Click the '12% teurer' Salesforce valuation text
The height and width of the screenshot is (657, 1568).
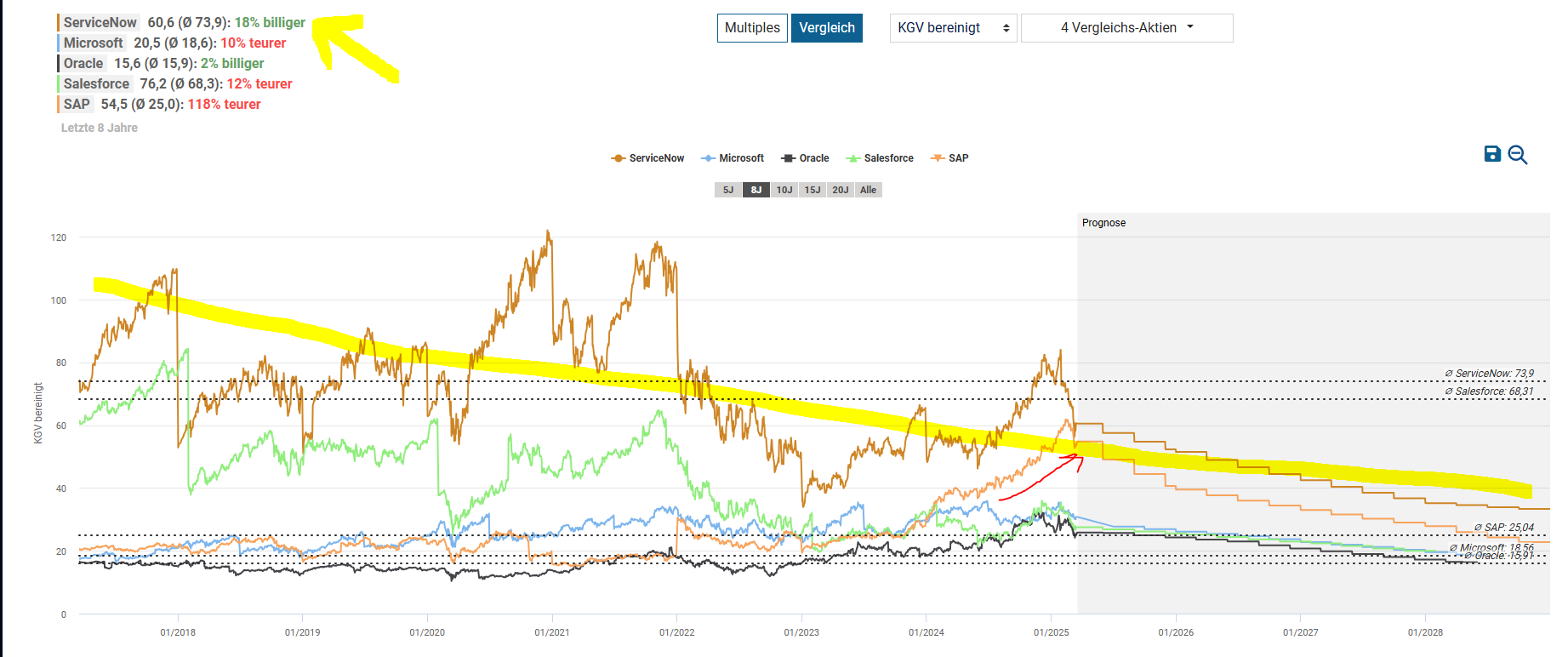pos(259,84)
